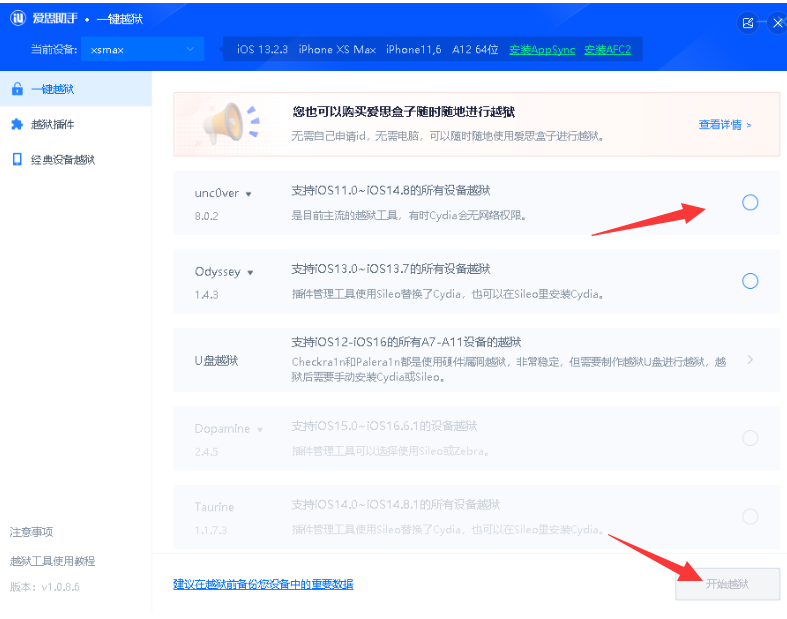
Task: Click the Odyssey version 1.4.3 text
Action: pos(206,294)
